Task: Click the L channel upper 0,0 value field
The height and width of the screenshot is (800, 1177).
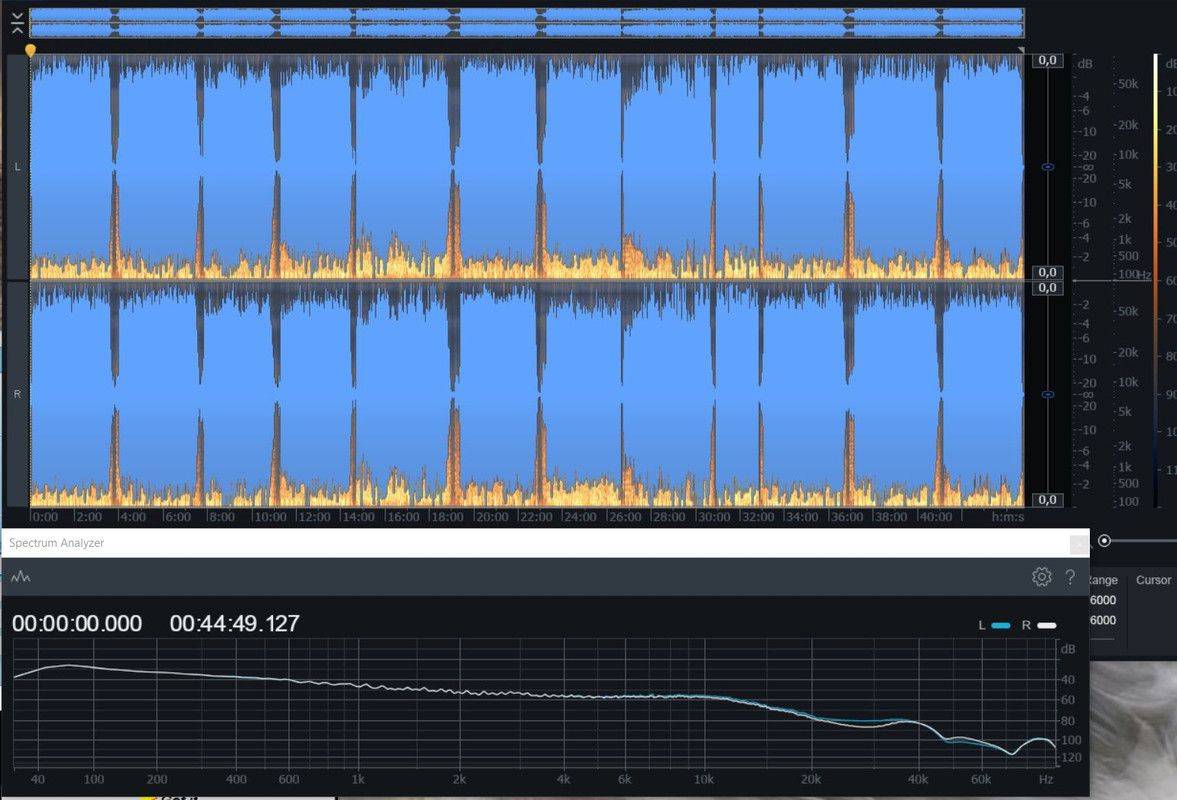Action: click(x=1048, y=60)
